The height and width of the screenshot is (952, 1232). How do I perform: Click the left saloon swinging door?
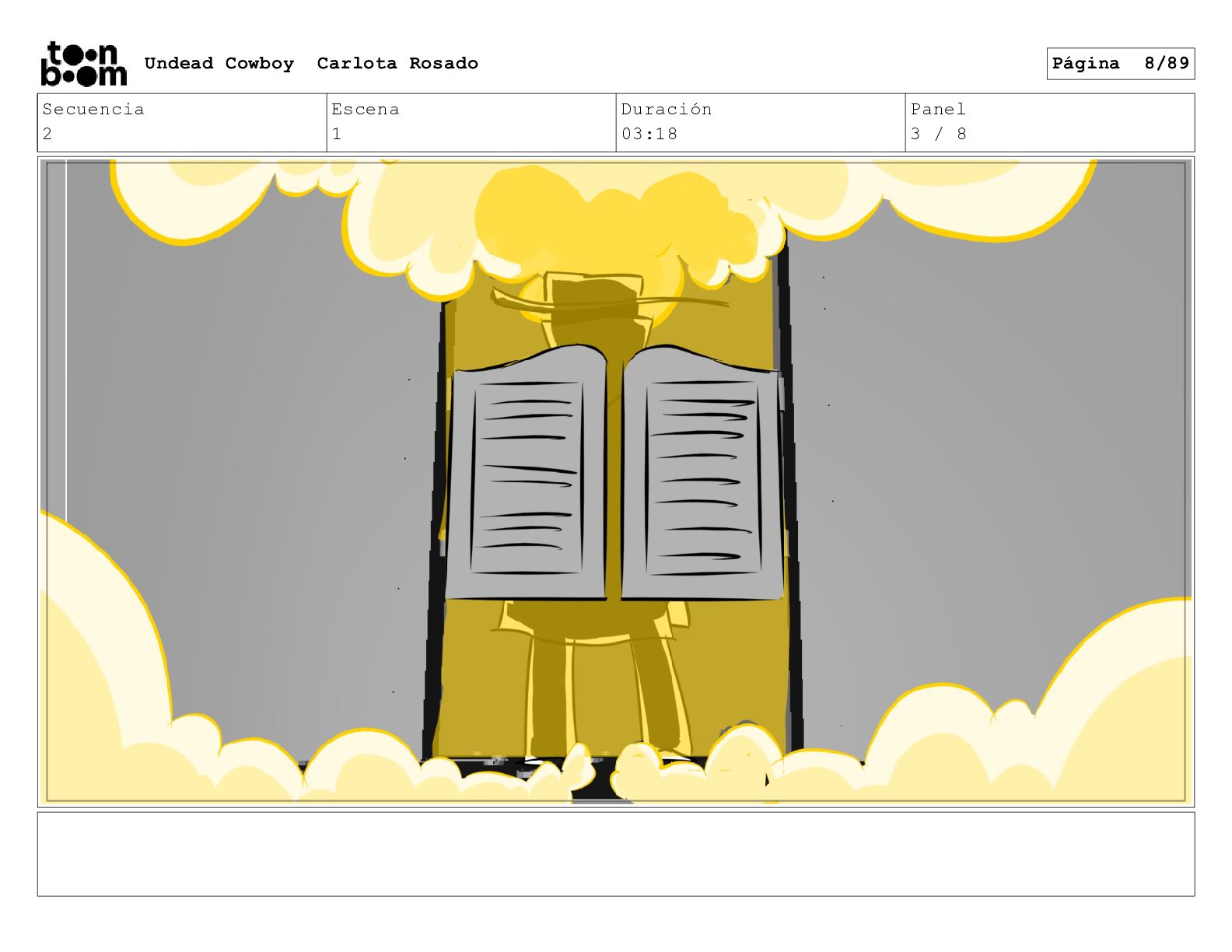[x=527, y=473]
